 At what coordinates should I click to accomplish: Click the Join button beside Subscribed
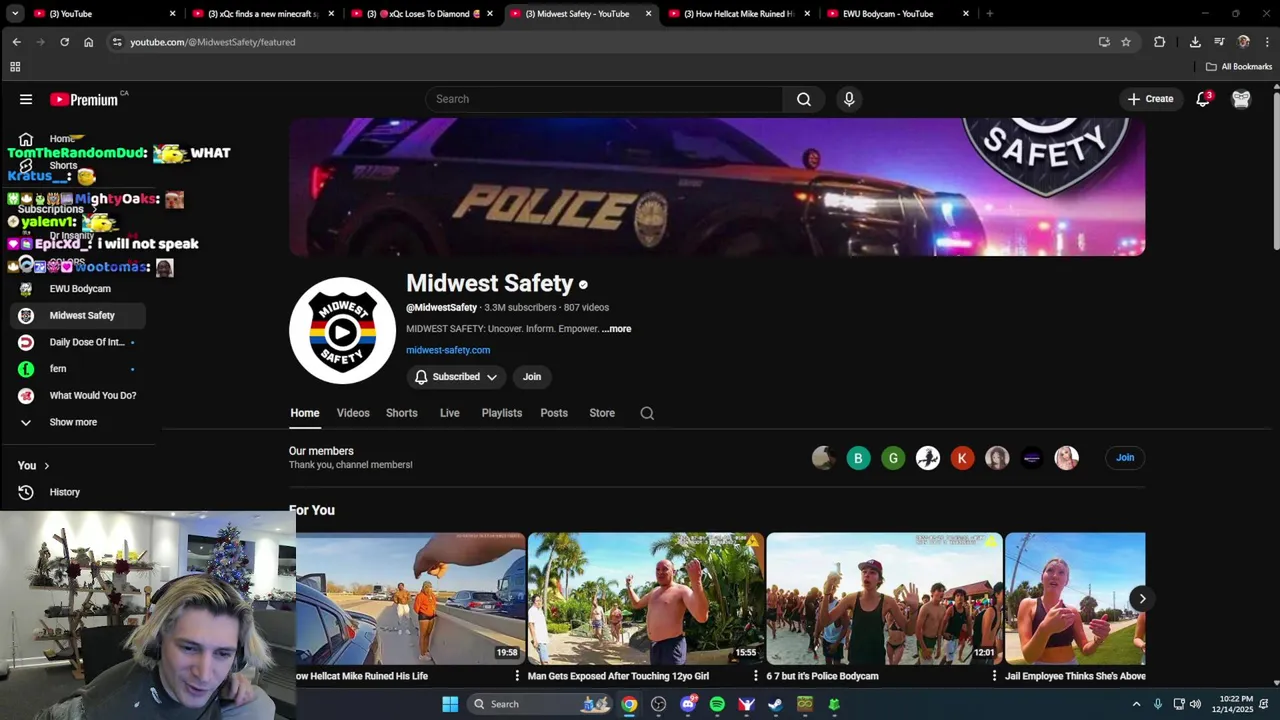pyautogui.click(x=532, y=377)
